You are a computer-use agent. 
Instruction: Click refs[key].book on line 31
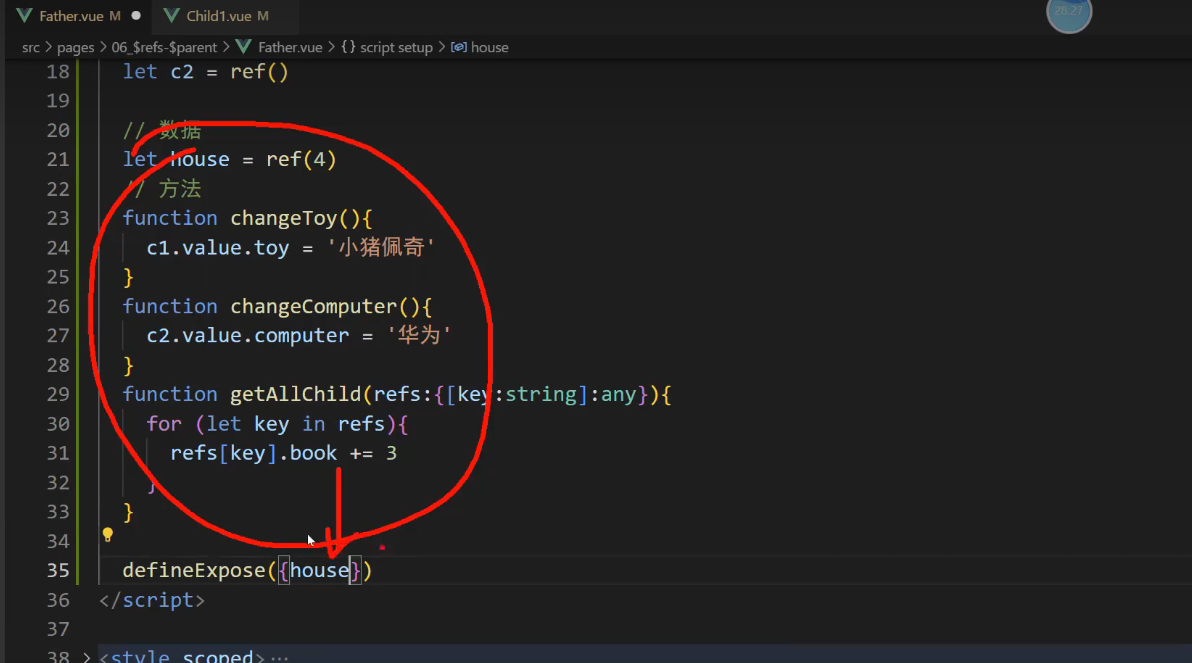253,453
